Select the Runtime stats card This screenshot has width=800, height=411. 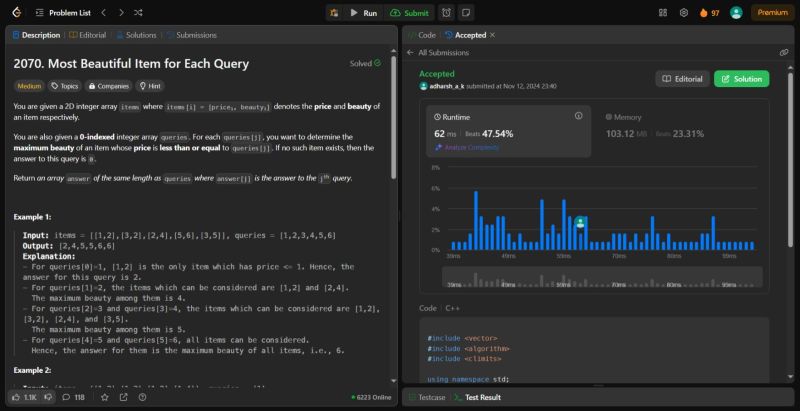click(509, 132)
